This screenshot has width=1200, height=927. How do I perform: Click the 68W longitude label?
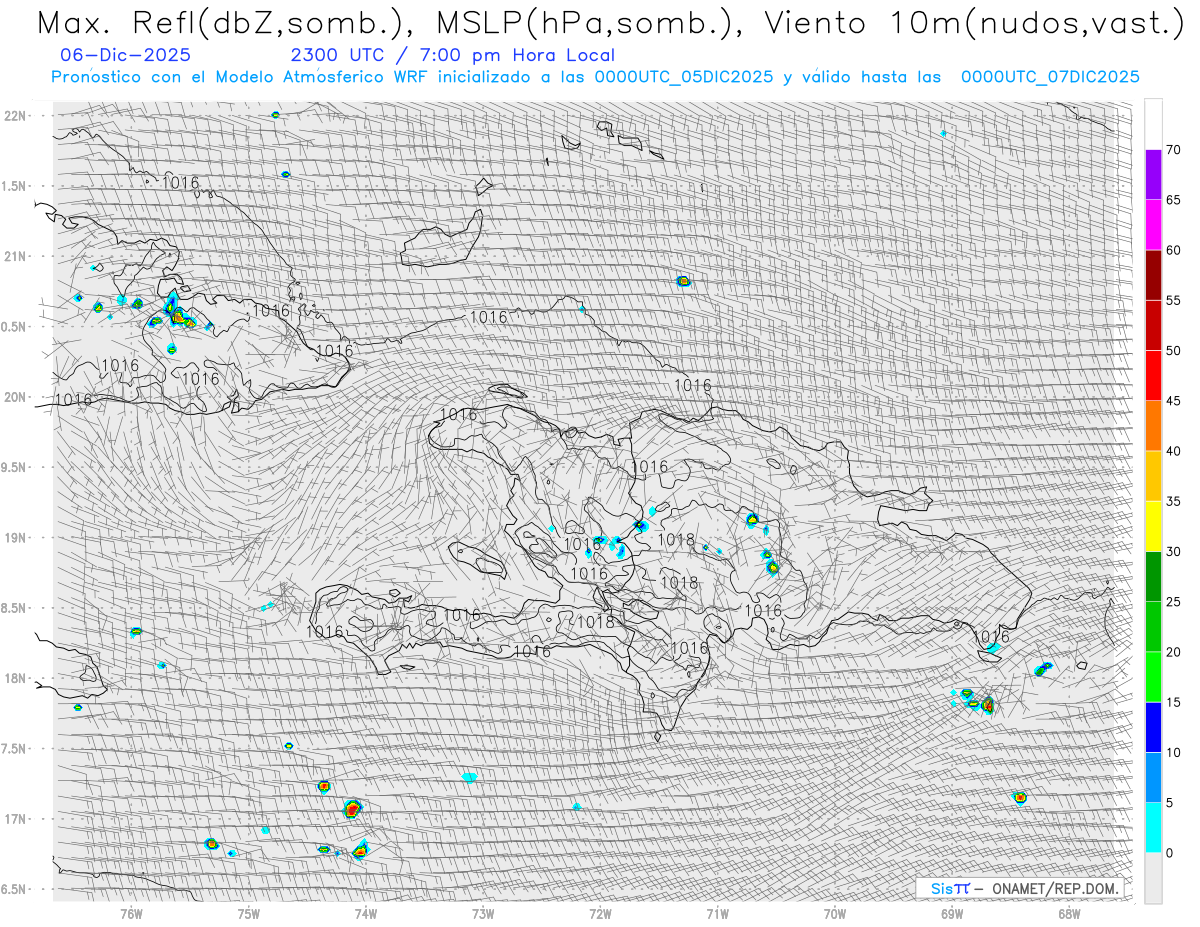tap(1068, 914)
